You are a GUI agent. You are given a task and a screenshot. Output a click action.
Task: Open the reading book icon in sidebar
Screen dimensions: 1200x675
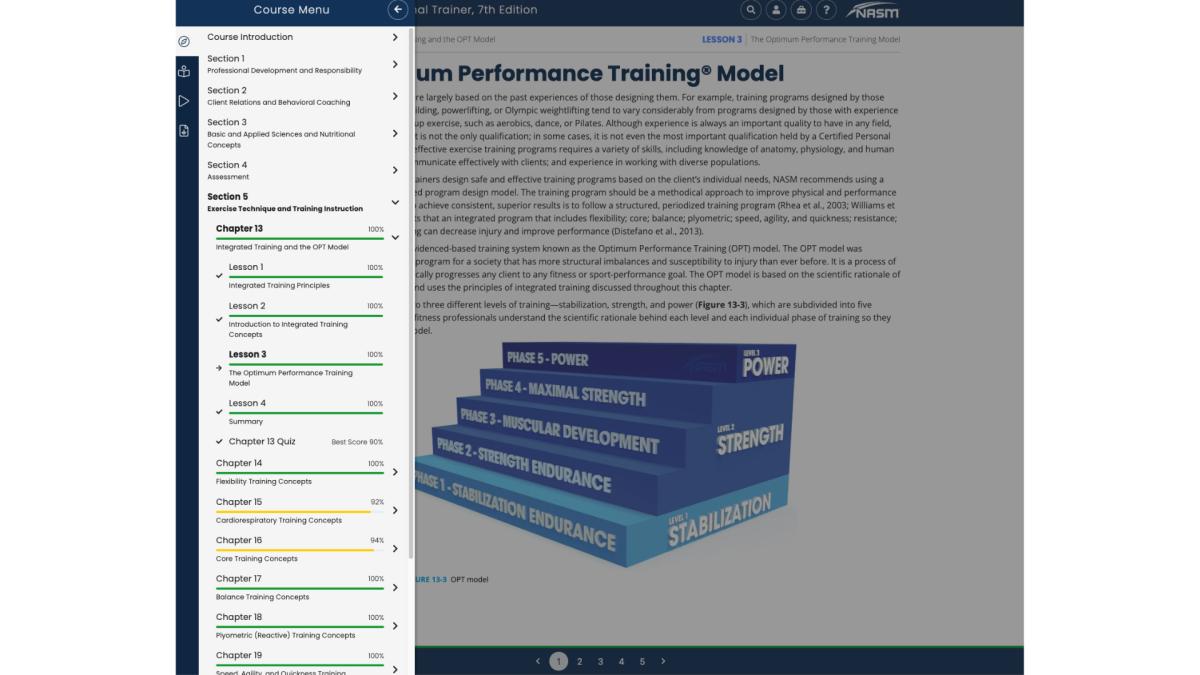(x=184, y=71)
